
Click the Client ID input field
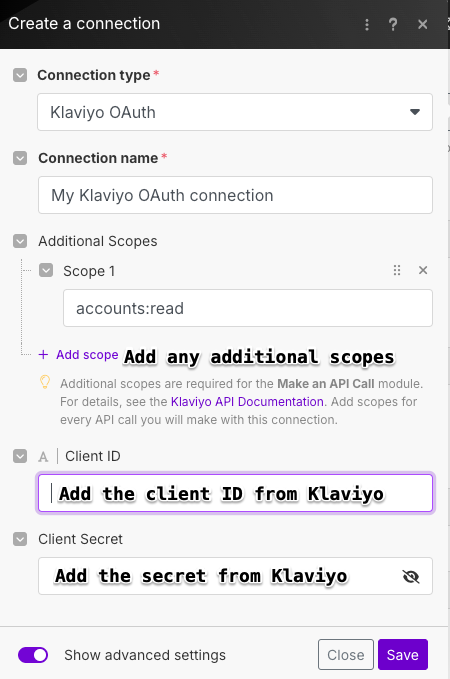coord(235,493)
